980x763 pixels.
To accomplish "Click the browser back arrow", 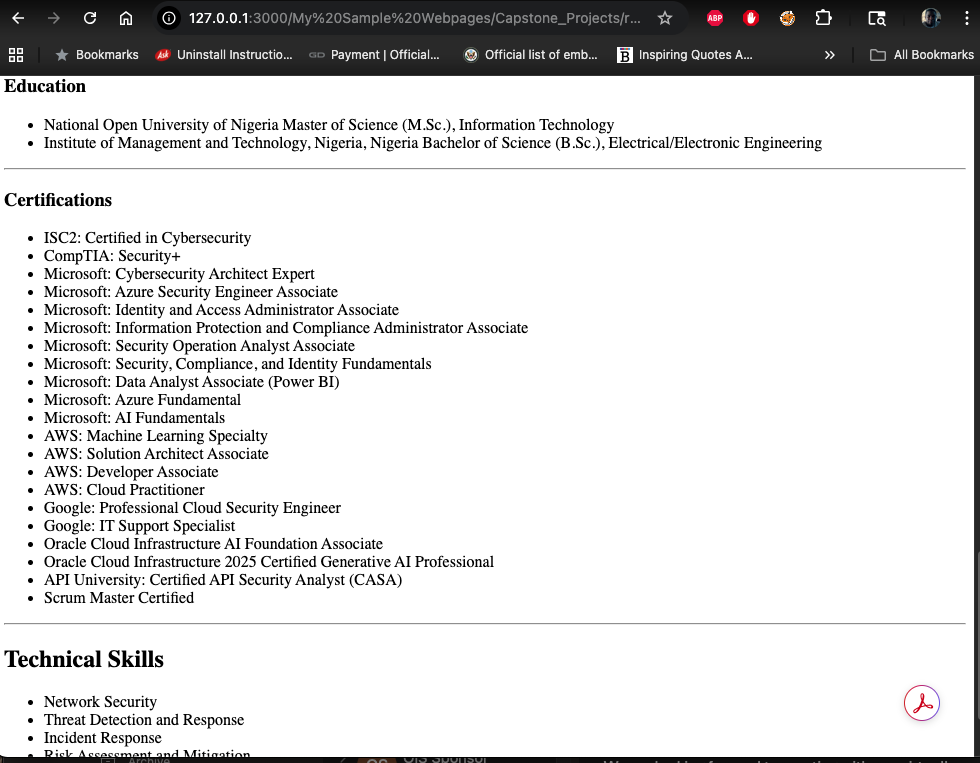I will [18, 18].
